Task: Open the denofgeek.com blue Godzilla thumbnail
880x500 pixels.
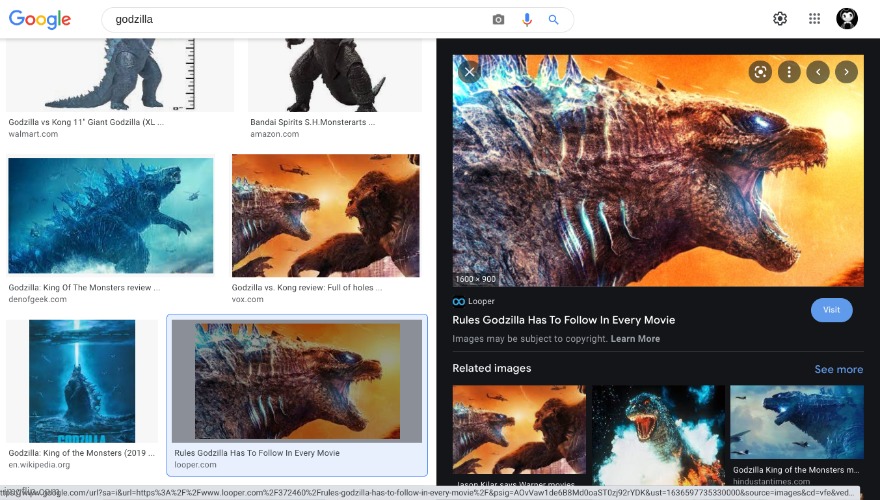Action: (111, 215)
